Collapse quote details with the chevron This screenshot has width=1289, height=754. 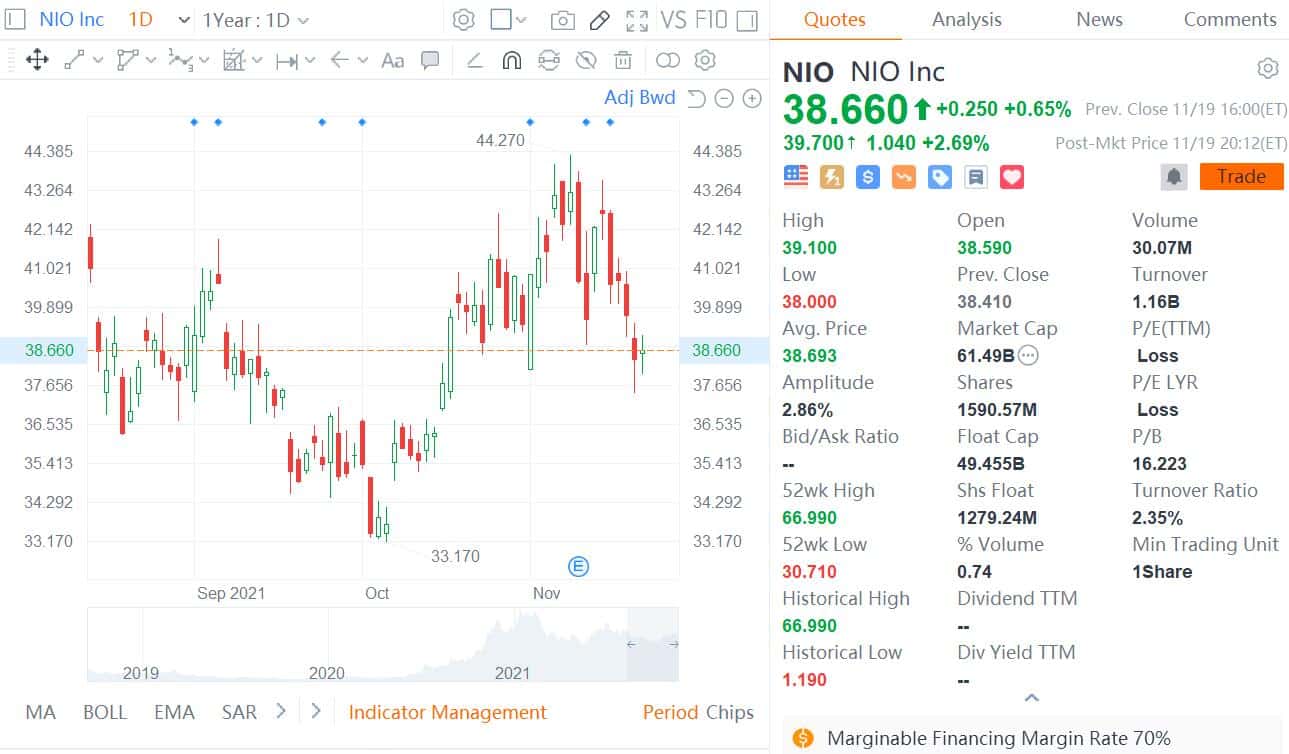[1031, 698]
